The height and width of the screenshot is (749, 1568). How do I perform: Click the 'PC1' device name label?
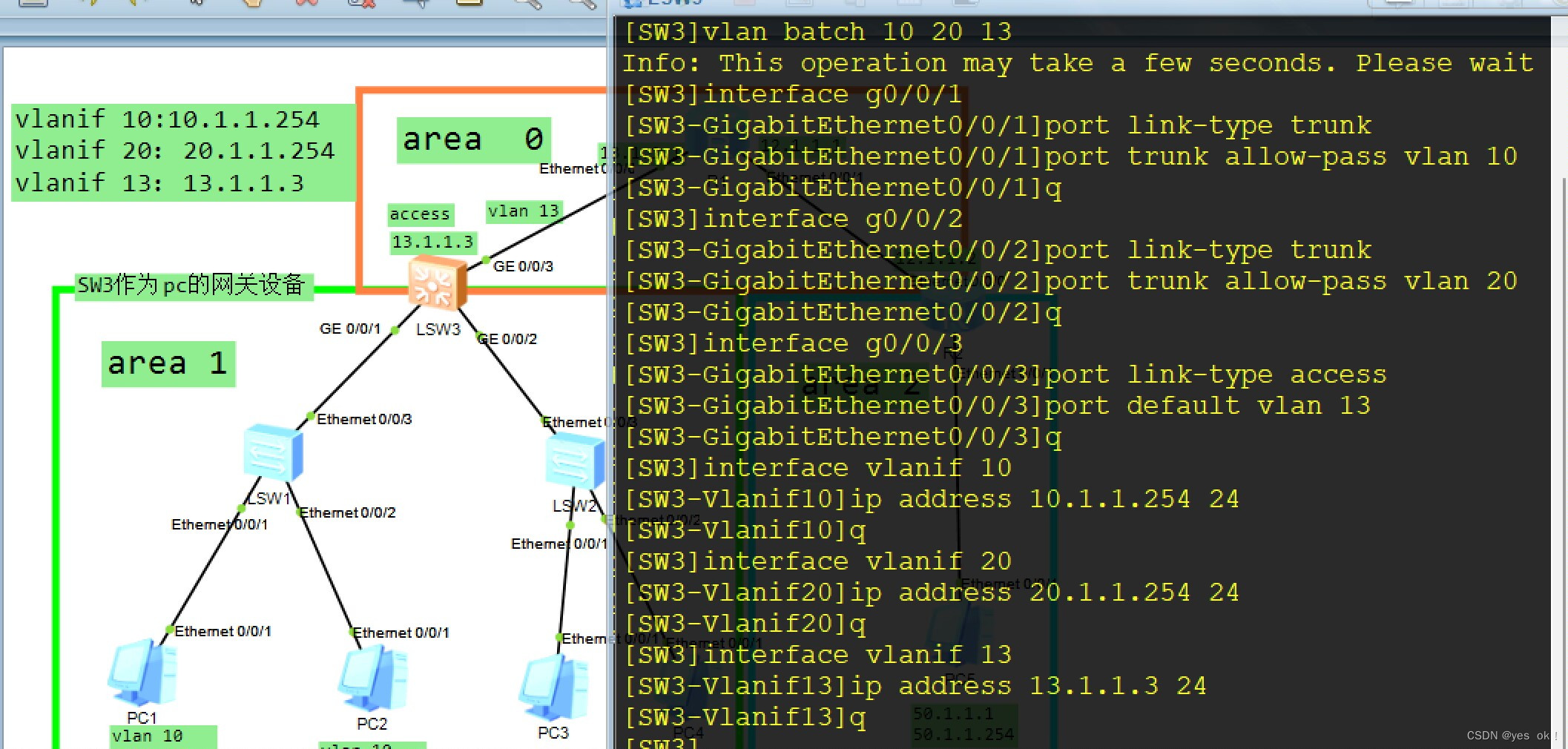click(142, 718)
